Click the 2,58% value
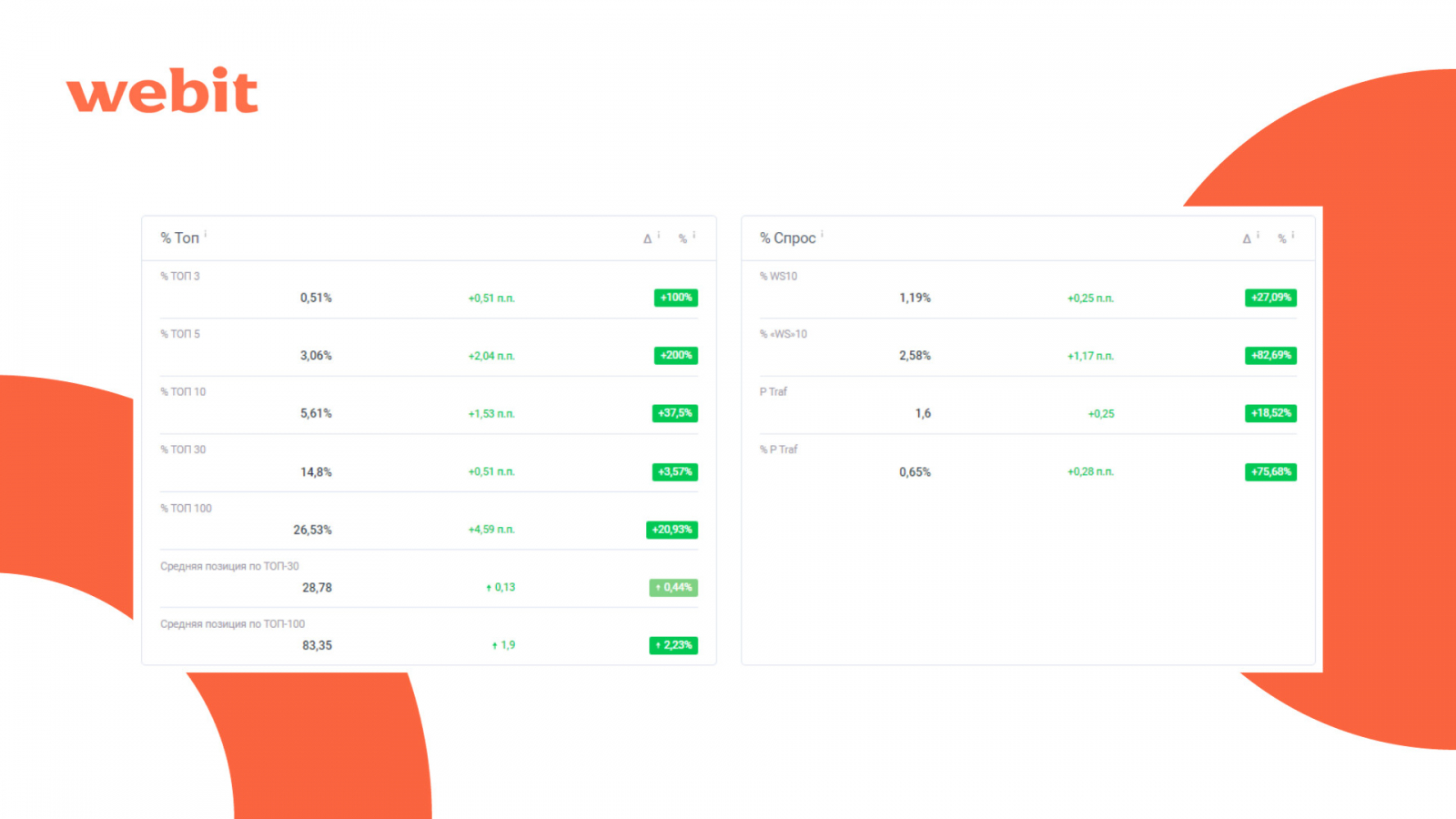This screenshot has width=1456, height=819. (x=915, y=356)
